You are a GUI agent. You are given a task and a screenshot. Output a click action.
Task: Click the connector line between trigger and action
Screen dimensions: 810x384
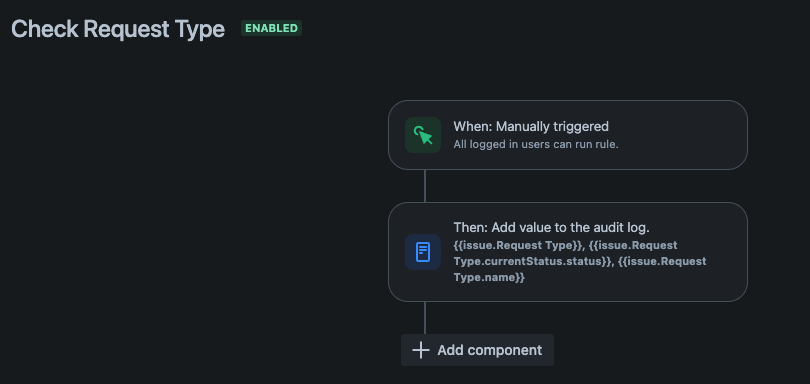tap(425, 186)
